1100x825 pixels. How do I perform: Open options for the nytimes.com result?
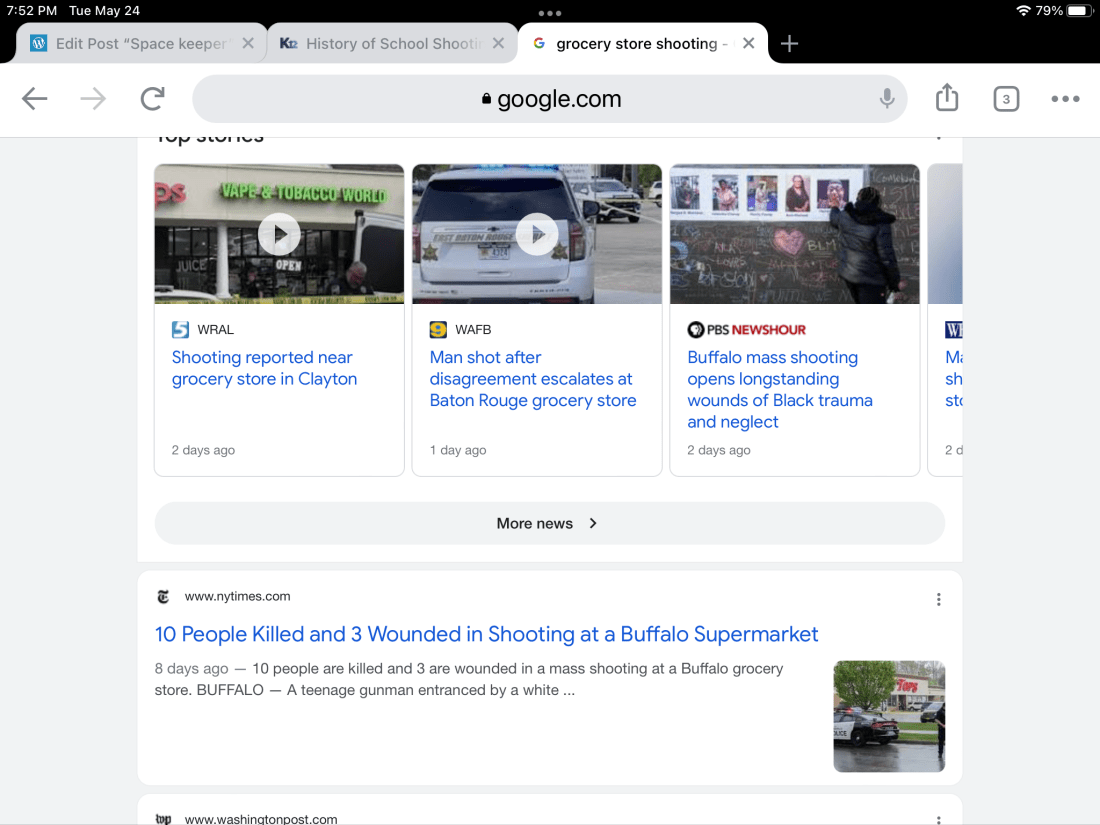click(938, 599)
